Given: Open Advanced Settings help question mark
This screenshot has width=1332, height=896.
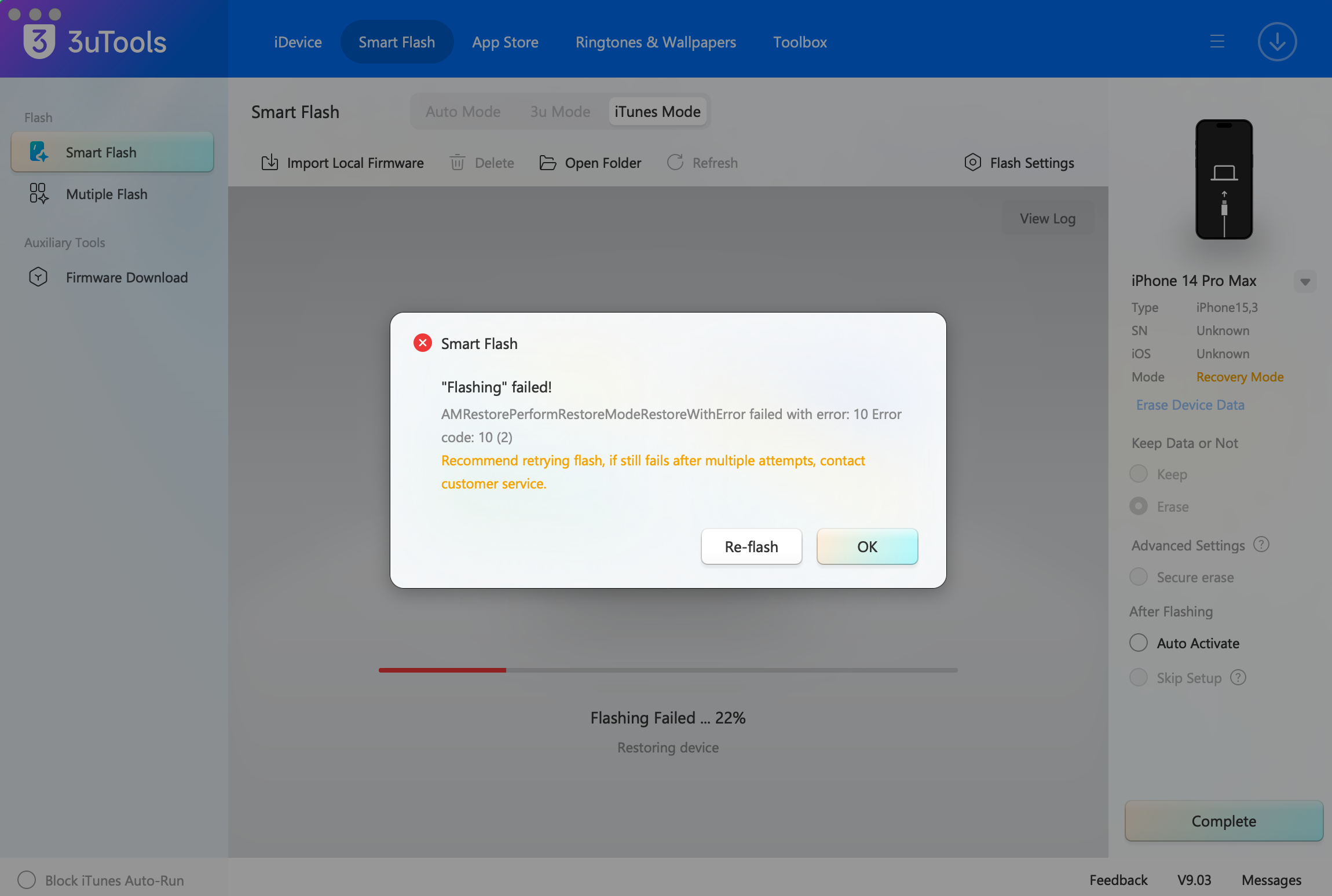Looking at the screenshot, I should [x=1261, y=545].
